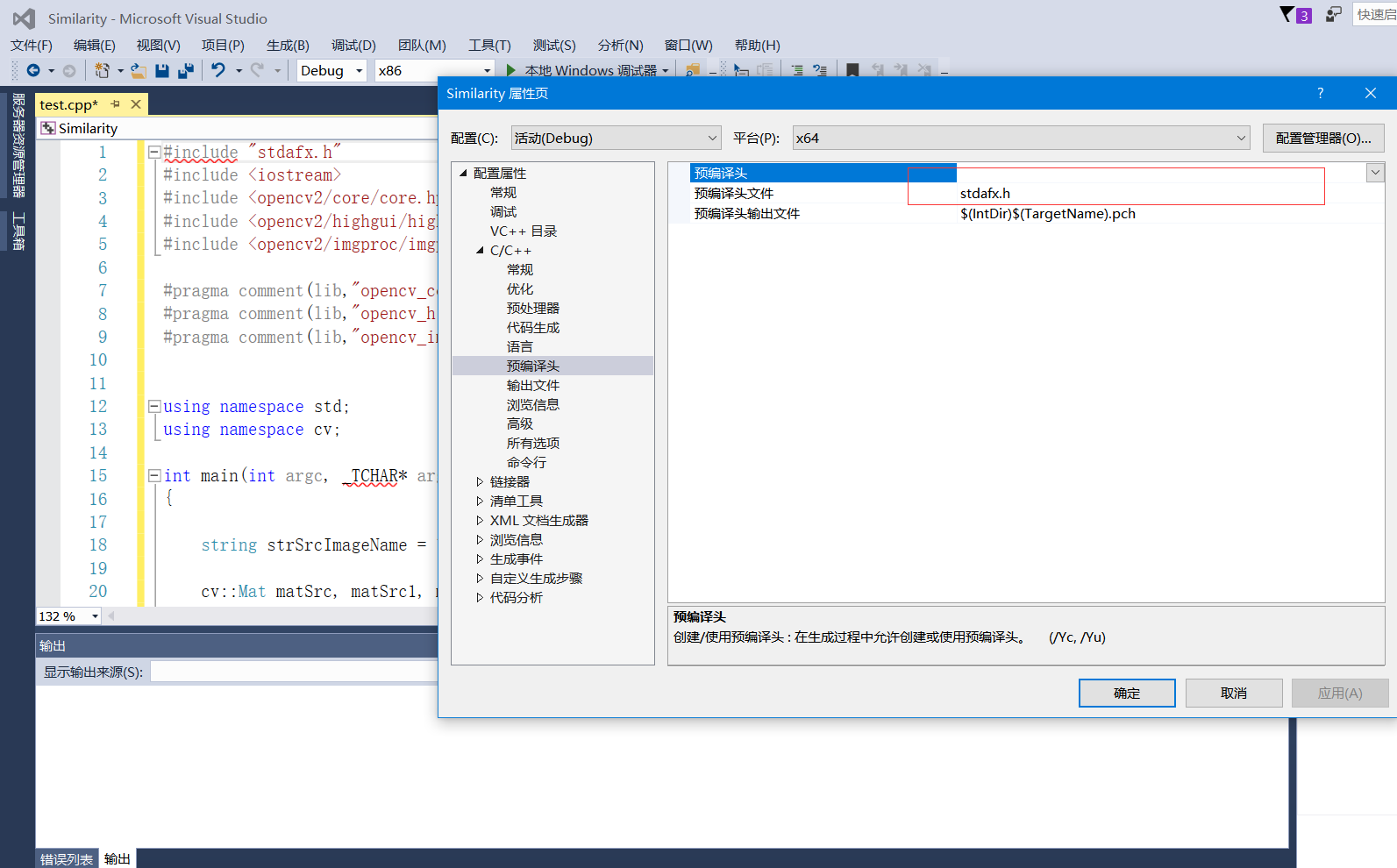Click the Show output from (显示输出来源) field
This screenshot has width=1397, height=868.
[295, 672]
